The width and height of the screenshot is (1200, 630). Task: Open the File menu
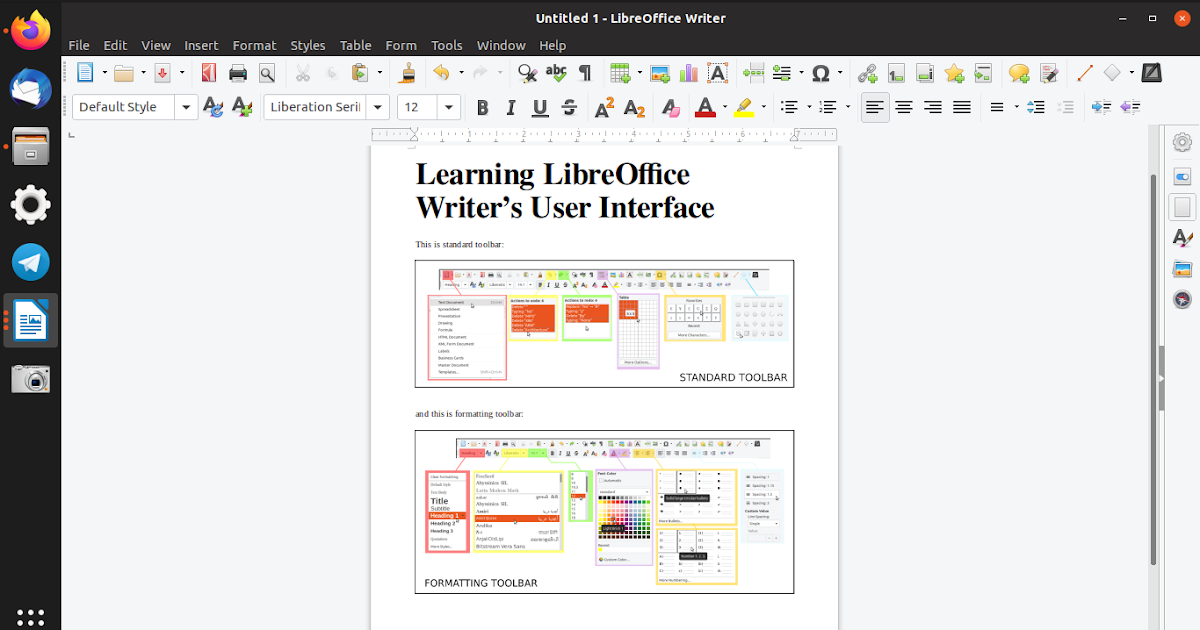click(x=79, y=45)
